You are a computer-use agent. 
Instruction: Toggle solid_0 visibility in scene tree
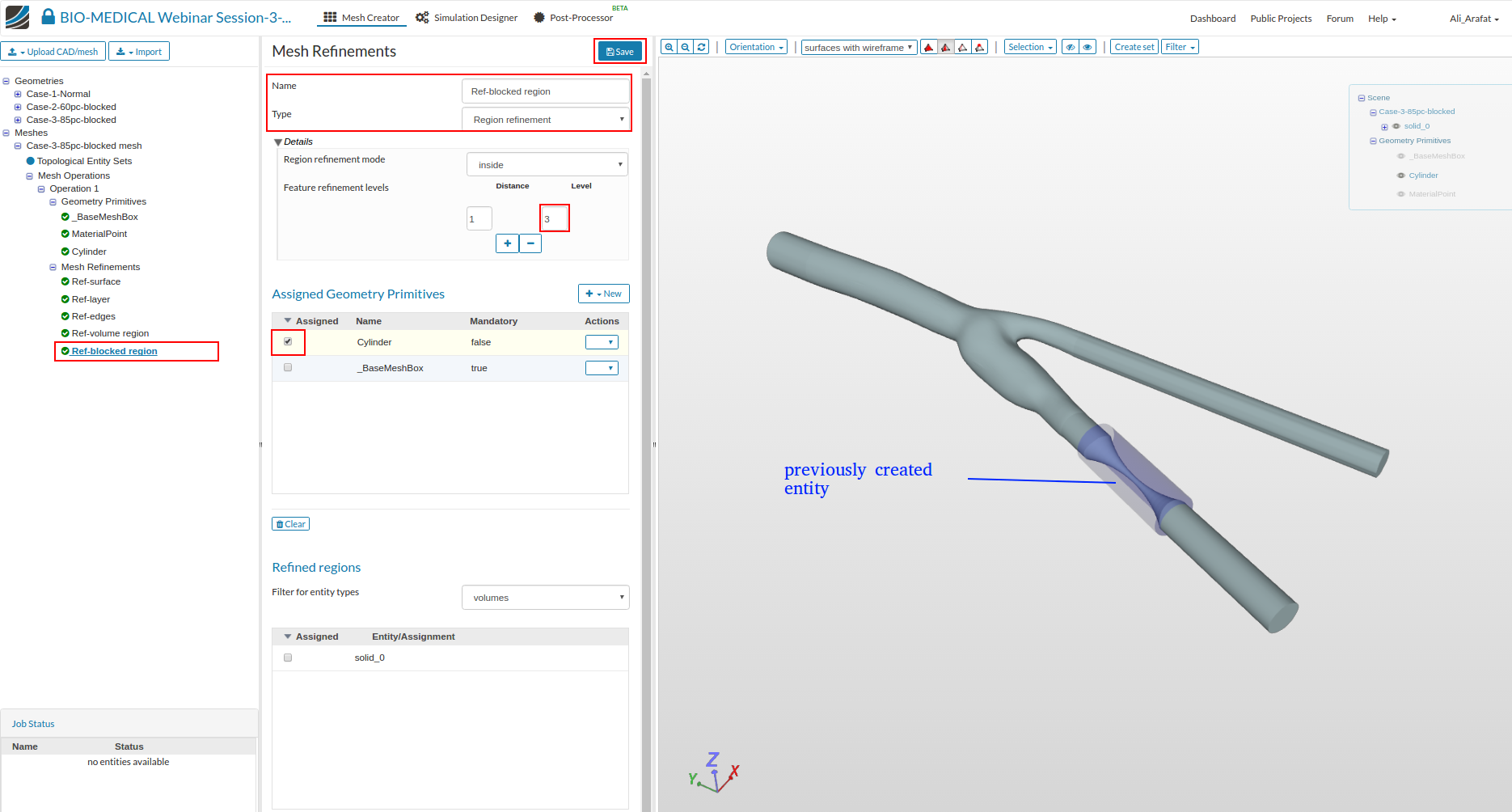[x=1396, y=126]
